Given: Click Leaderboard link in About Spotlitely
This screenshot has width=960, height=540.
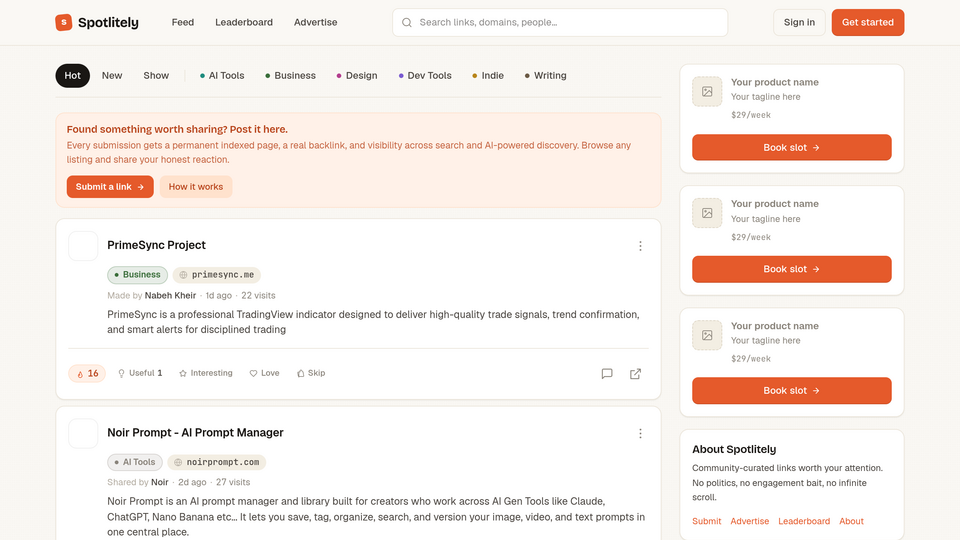Looking at the screenshot, I should click(x=804, y=521).
